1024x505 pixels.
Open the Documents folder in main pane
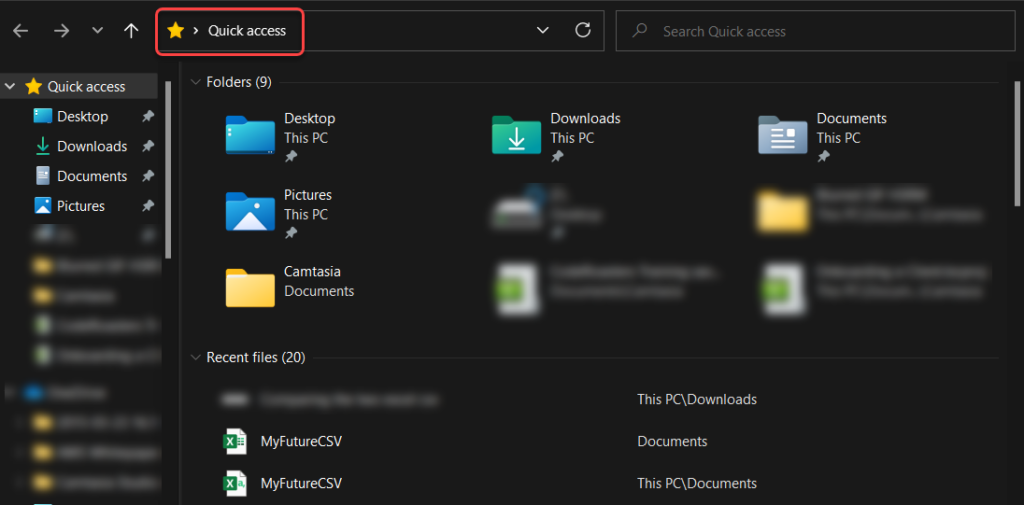782,135
